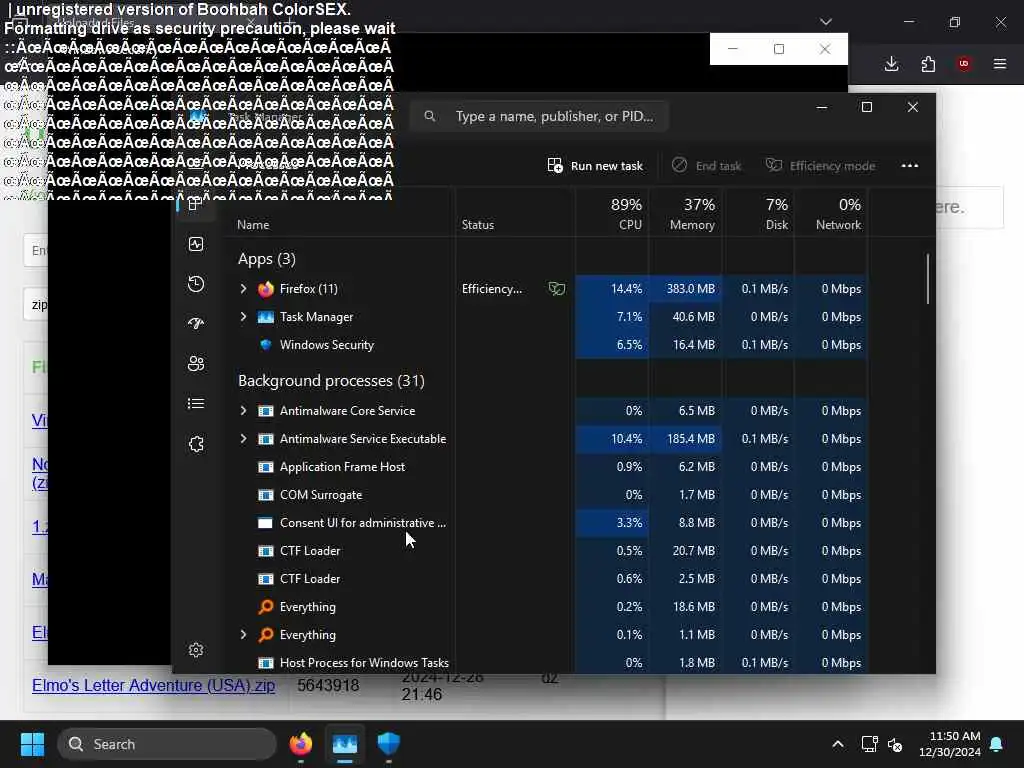Click the muted volume tray icon
The width and height of the screenshot is (1024, 768).
[895, 744]
